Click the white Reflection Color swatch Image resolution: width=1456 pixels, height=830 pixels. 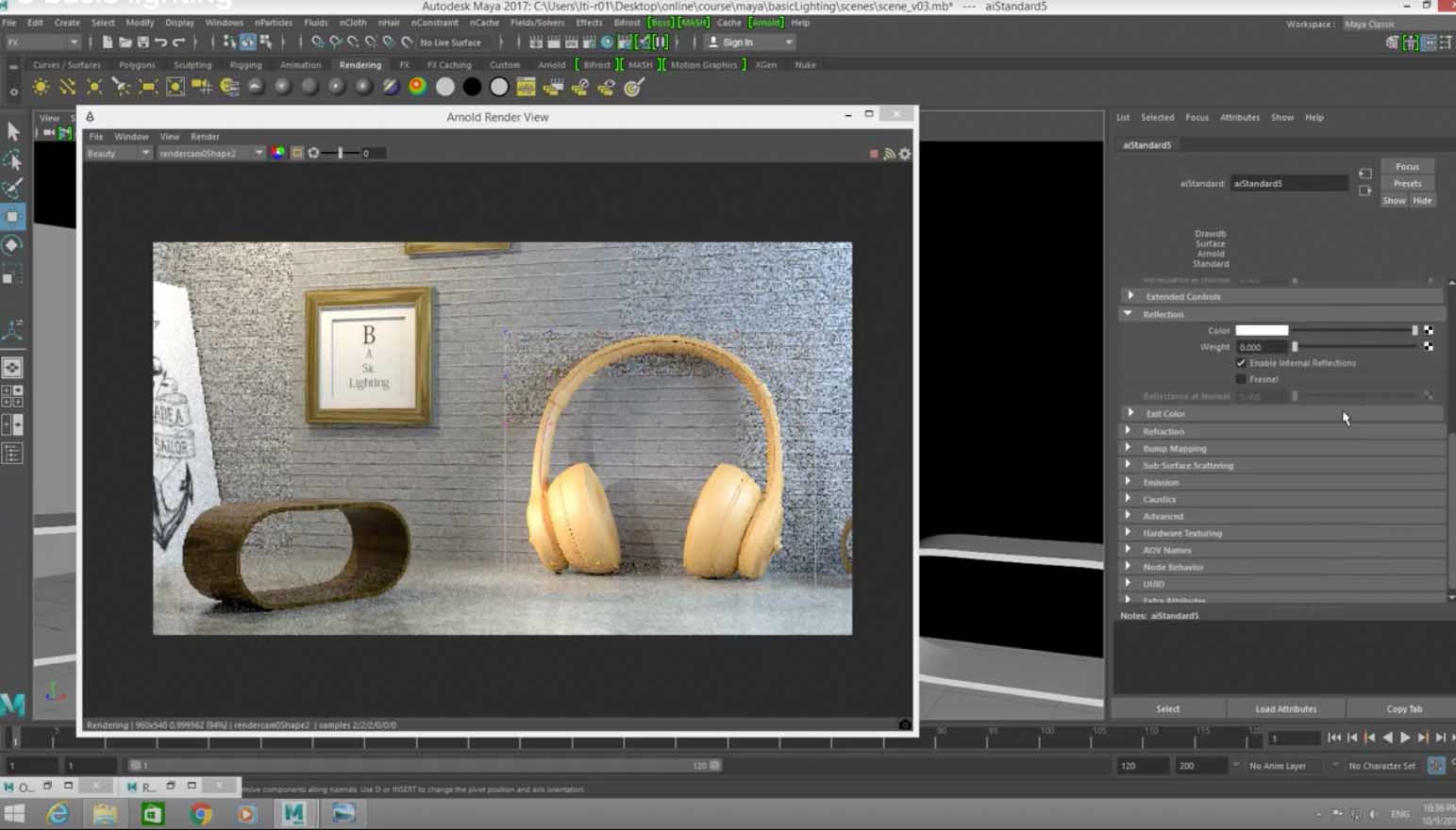click(x=1262, y=330)
